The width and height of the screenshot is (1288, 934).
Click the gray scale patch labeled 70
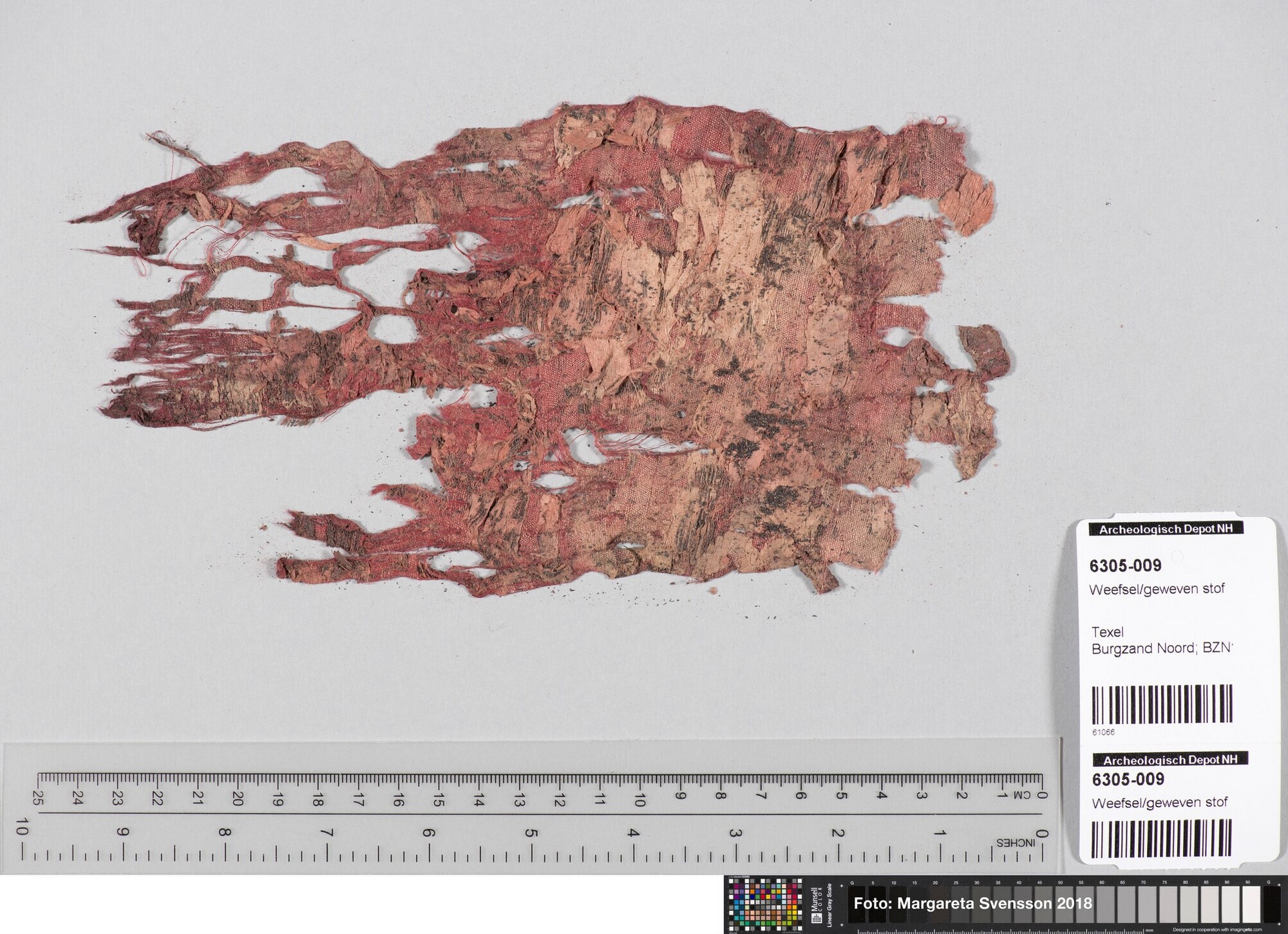point(1146,905)
